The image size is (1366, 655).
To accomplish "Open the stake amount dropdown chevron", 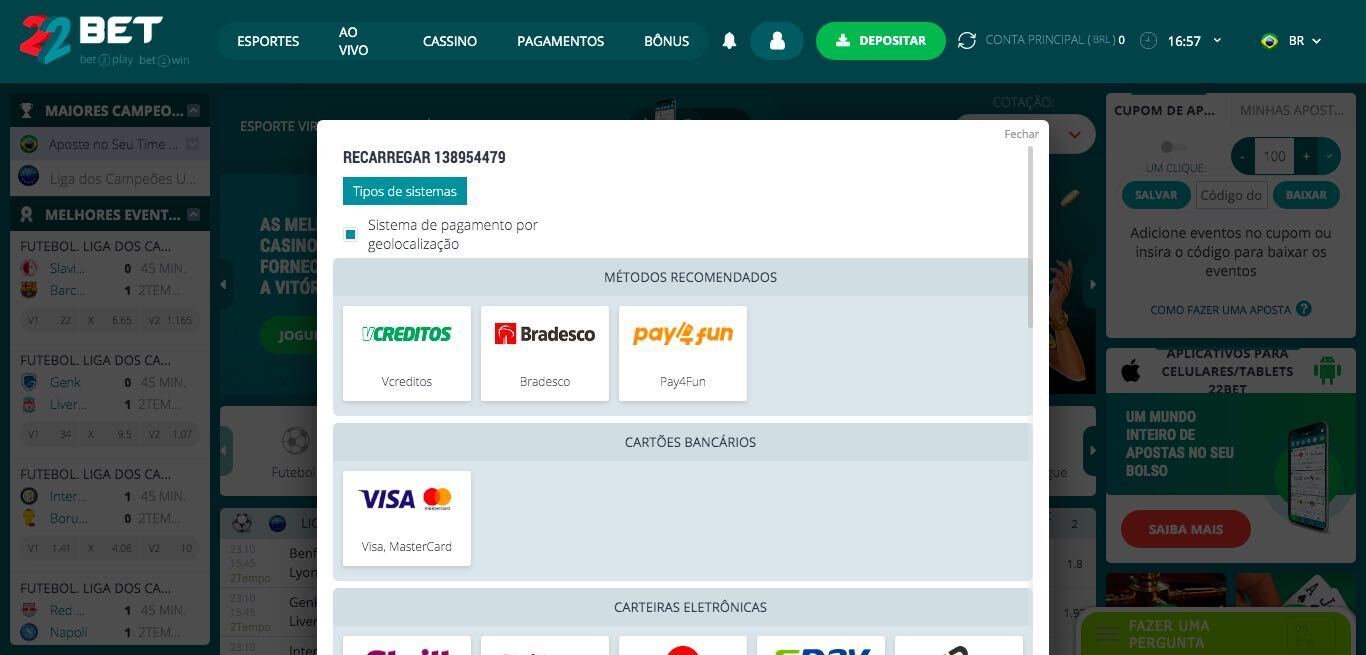I will click(x=1329, y=156).
